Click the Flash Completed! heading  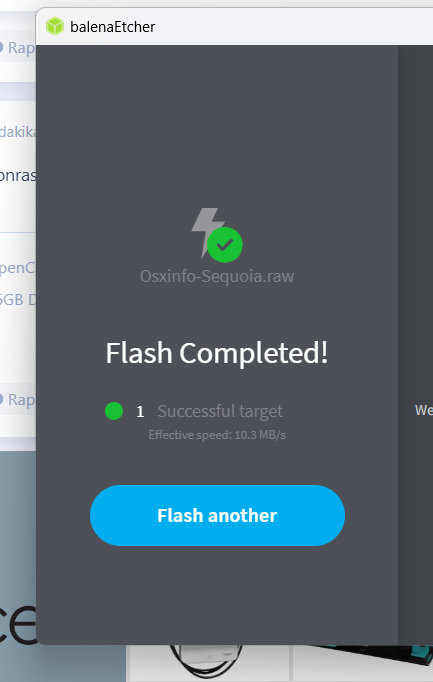(x=216, y=352)
